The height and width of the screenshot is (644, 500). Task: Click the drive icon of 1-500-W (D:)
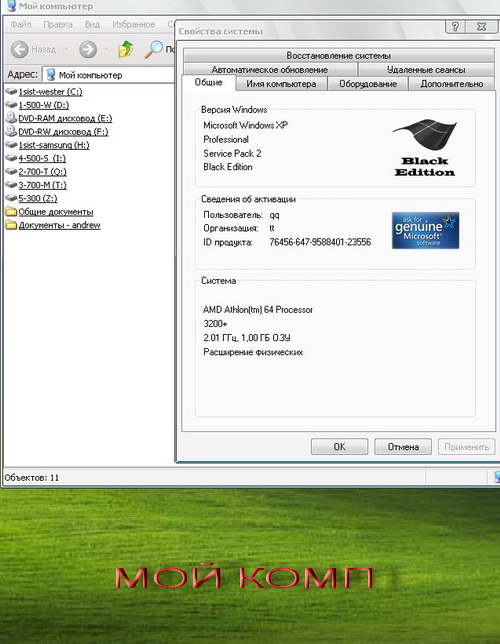click(12, 105)
